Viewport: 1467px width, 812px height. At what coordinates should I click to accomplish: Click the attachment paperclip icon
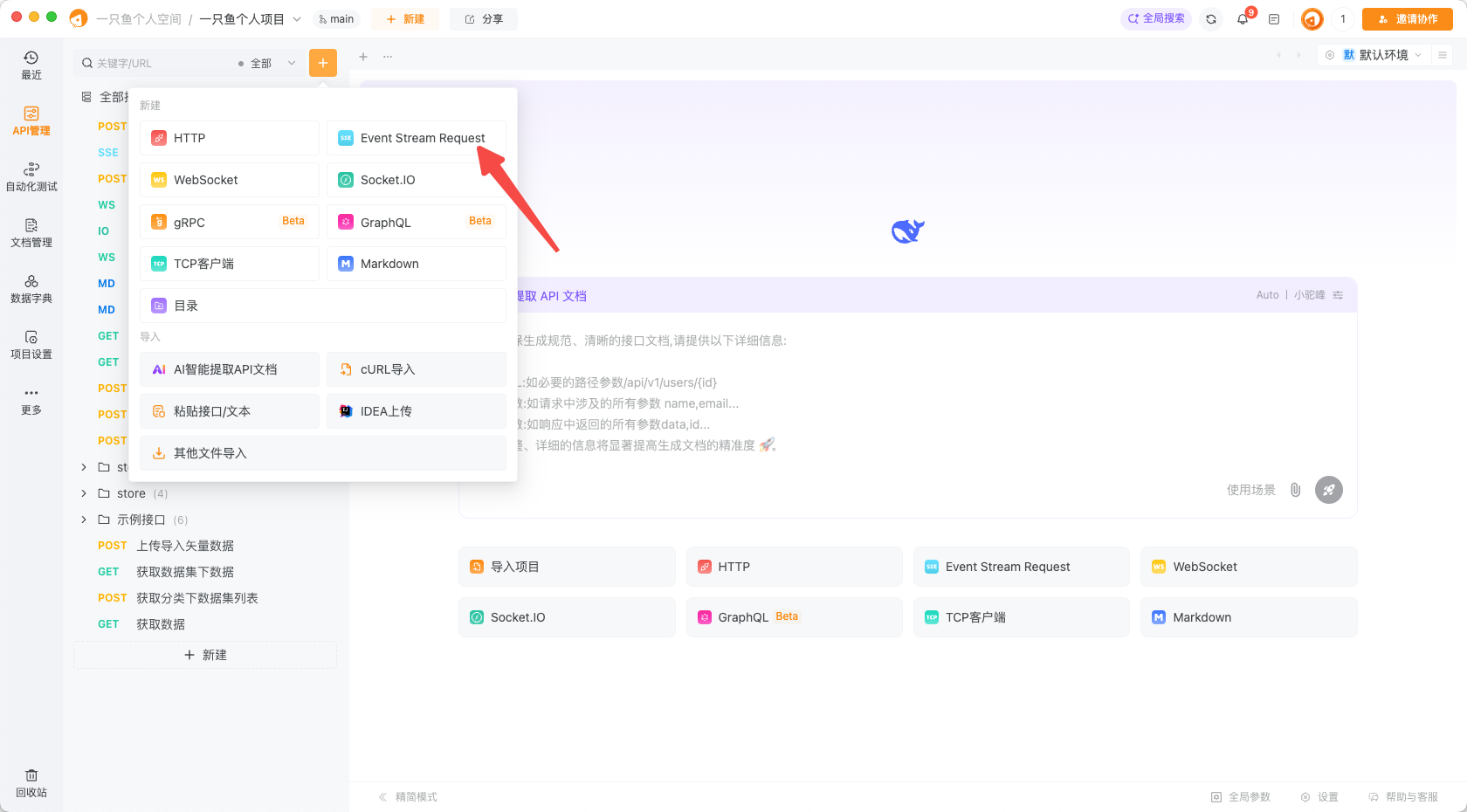pos(1296,490)
